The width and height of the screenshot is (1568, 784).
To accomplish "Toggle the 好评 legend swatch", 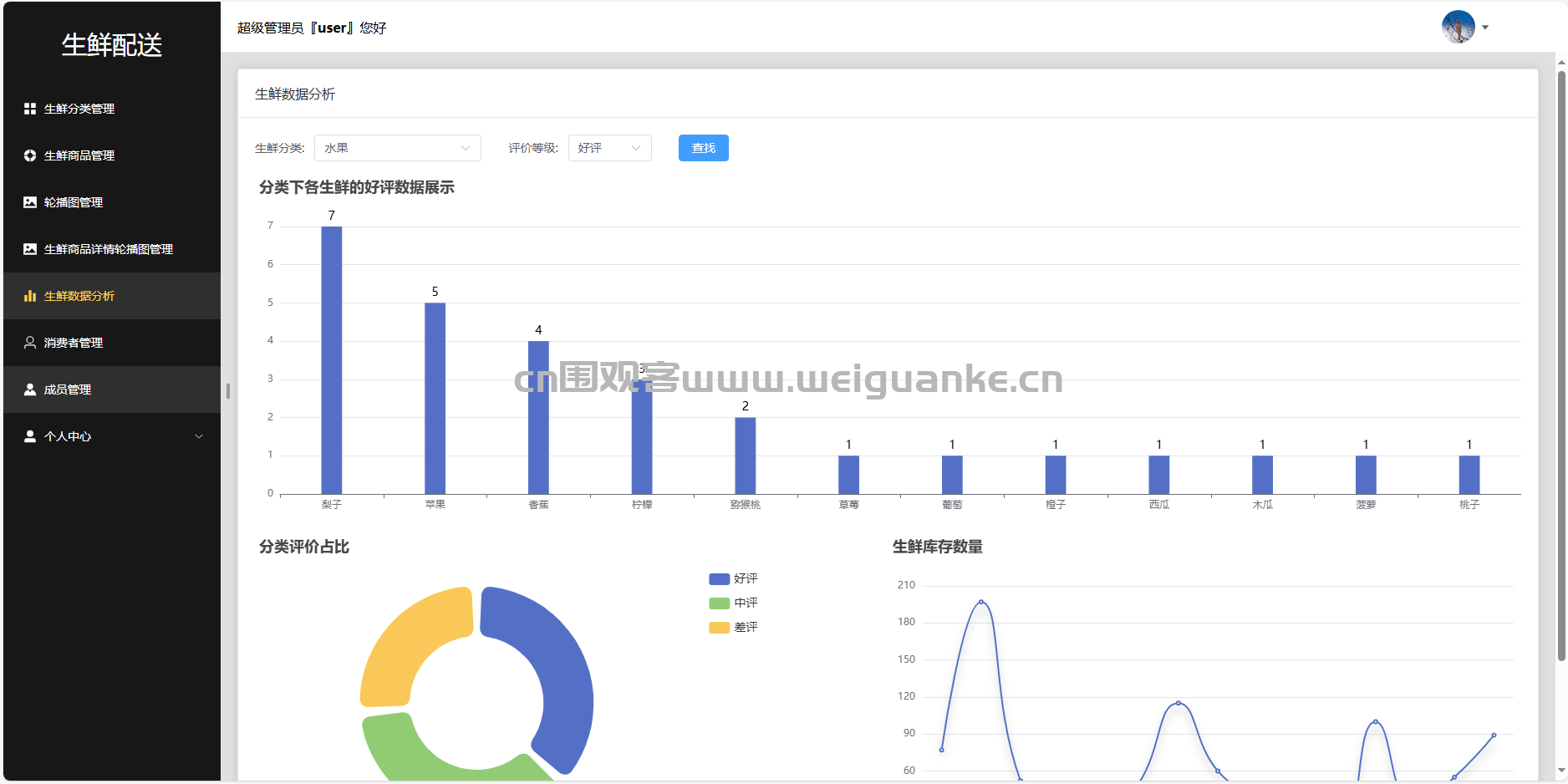I will click(x=720, y=579).
